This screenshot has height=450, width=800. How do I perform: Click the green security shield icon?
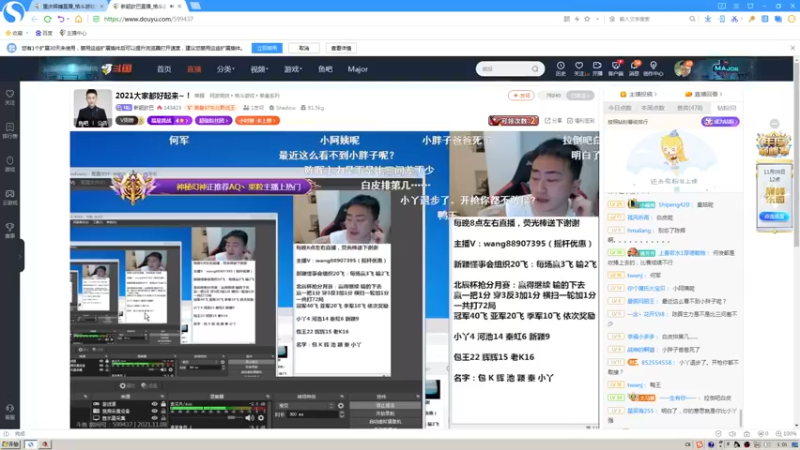click(96, 19)
